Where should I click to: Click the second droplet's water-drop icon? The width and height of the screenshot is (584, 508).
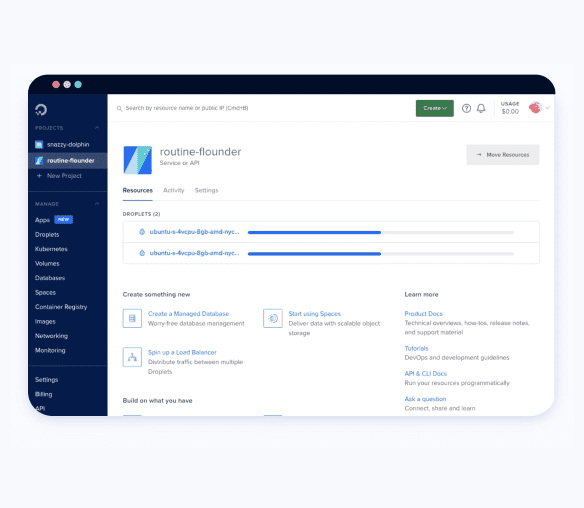point(142,253)
